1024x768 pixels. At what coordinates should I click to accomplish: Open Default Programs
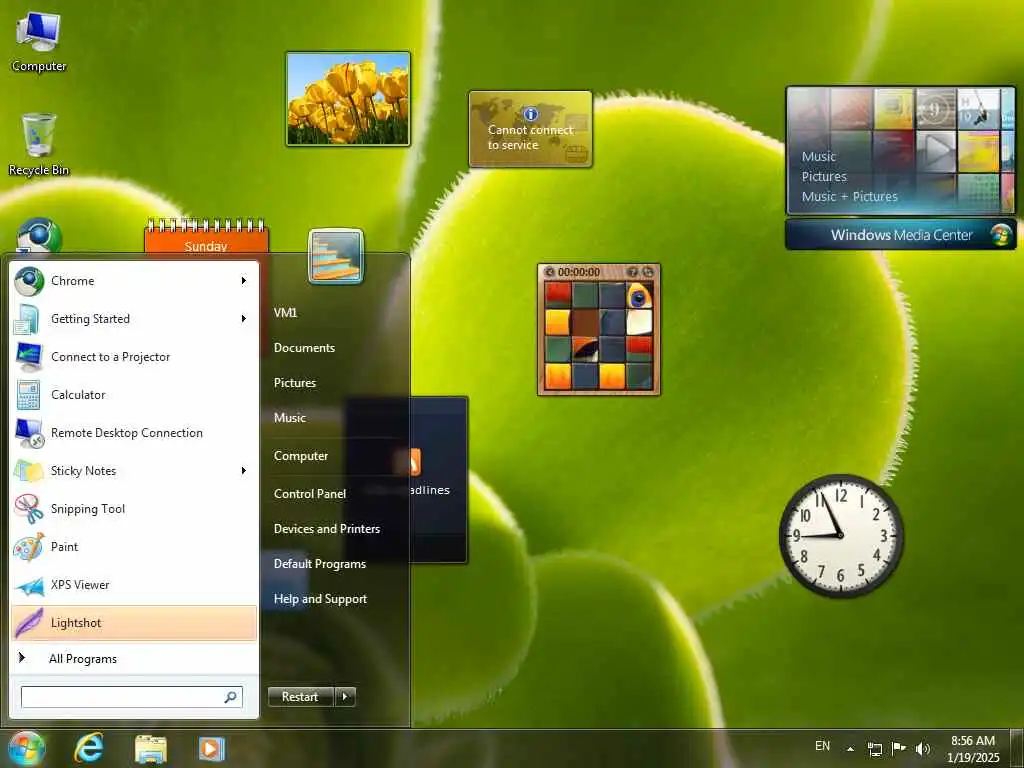tap(319, 564)
